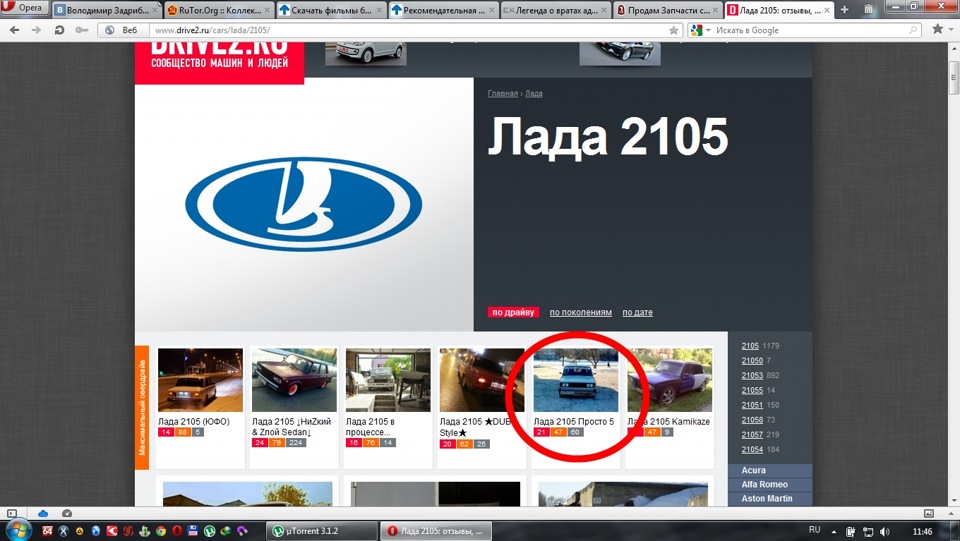Sort cars по поколениям

coord(580,312)
